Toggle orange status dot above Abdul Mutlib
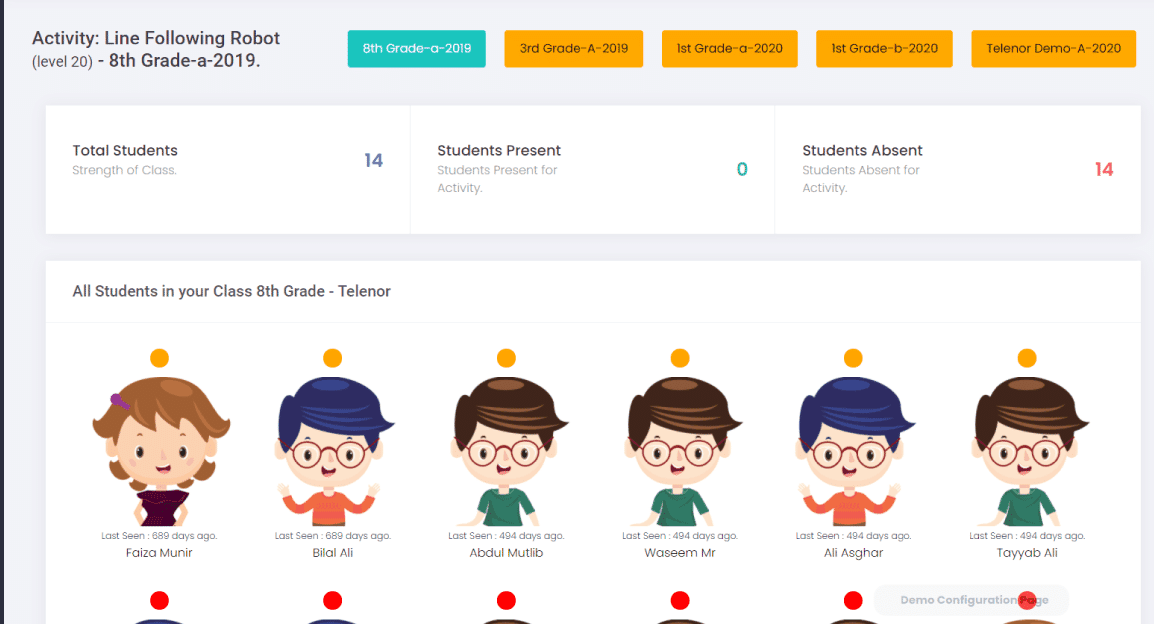Viewport: 1154px width, 624px height. (x=506, y=358)
